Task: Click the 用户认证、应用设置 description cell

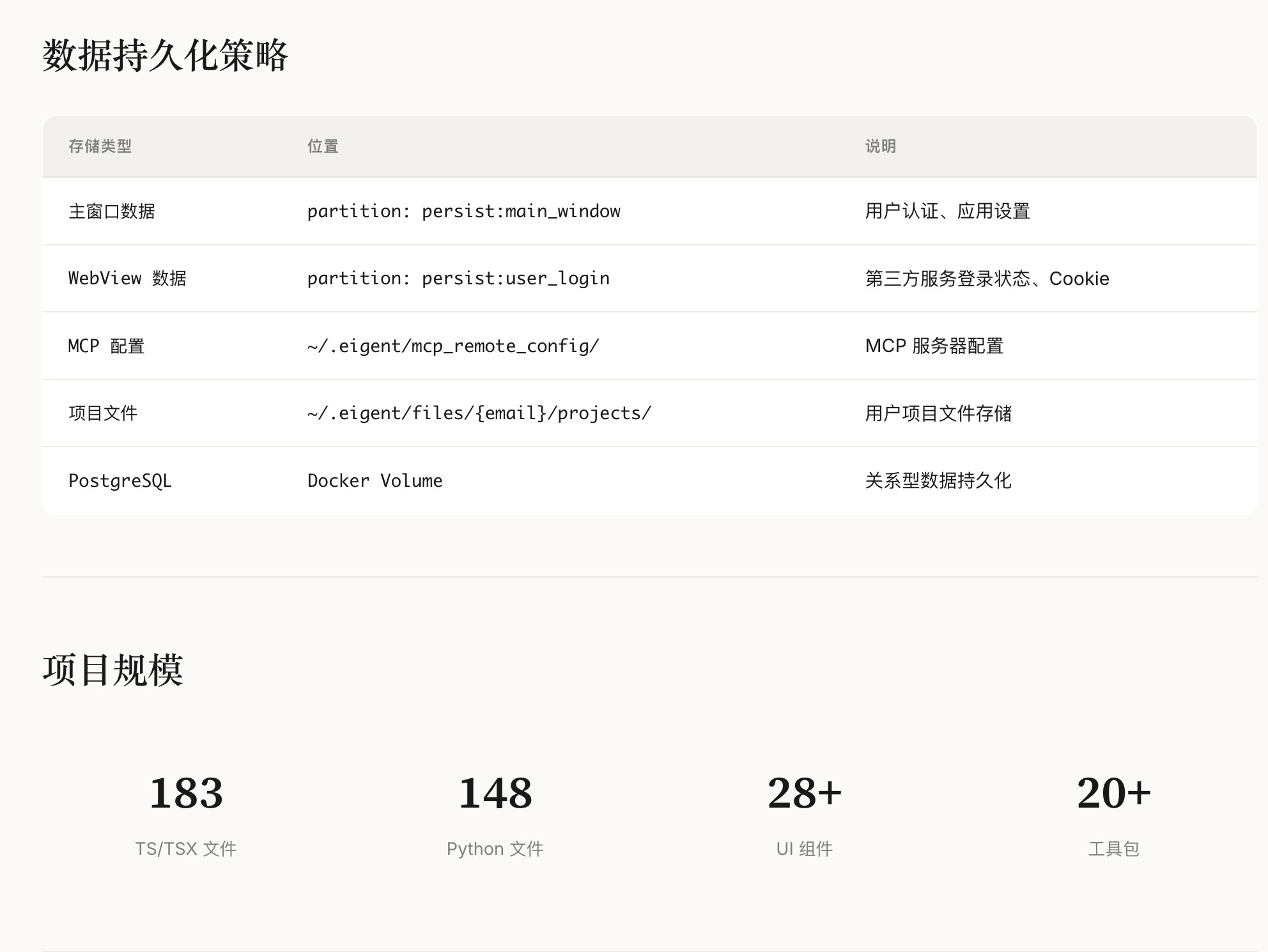Action: (x=947, y=211)
